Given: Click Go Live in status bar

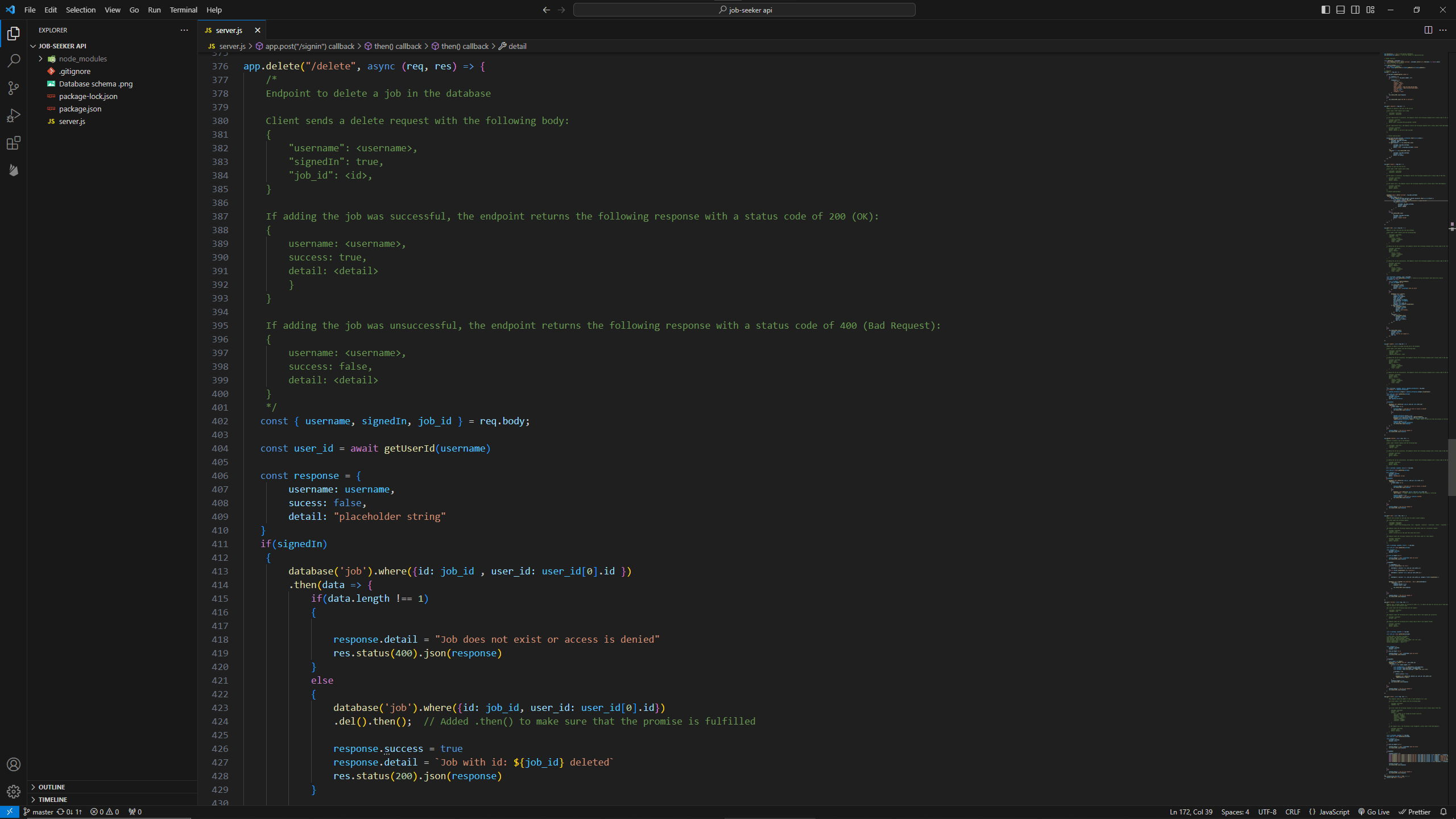Looking at the screenshot, I should (x=1374, y=812).
